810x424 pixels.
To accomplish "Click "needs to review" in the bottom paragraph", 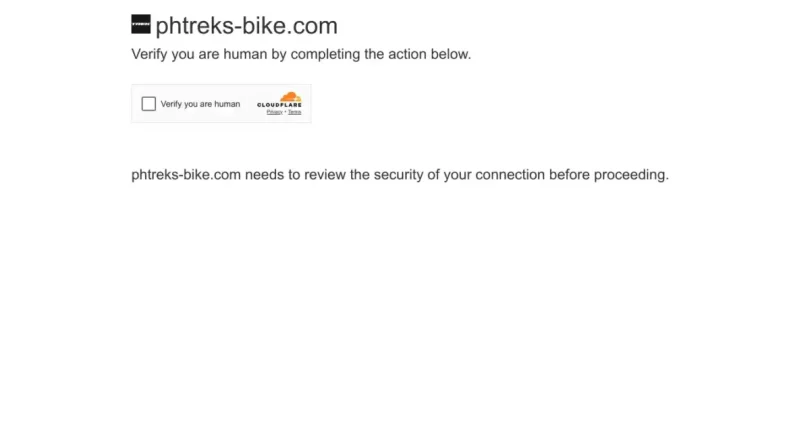I will coord(295,175).
